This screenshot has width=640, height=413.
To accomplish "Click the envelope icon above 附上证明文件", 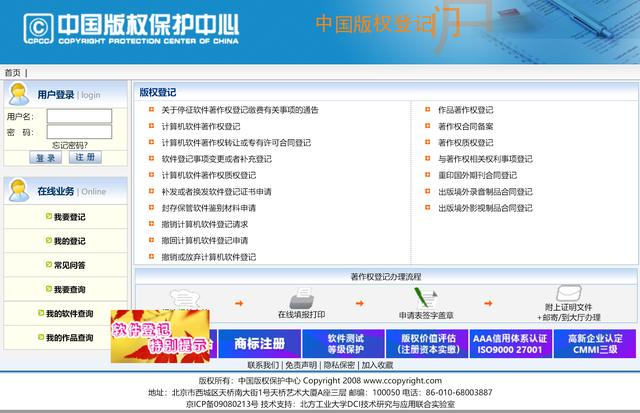I will point(569,293).
